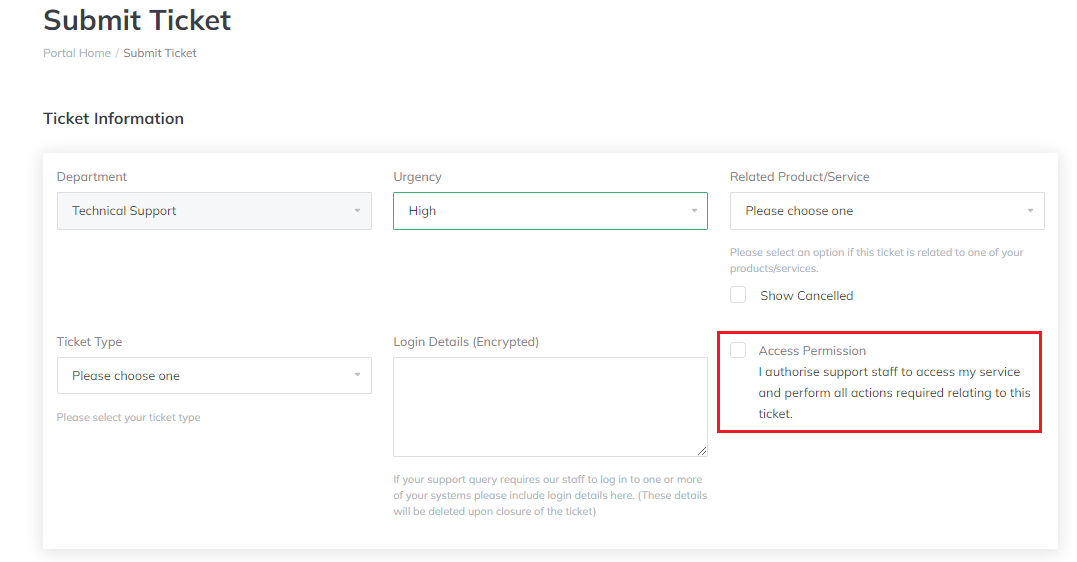Enable the Show Cancelled checkbox
The width and height of the screenshot is (1077, 562).
738,295
